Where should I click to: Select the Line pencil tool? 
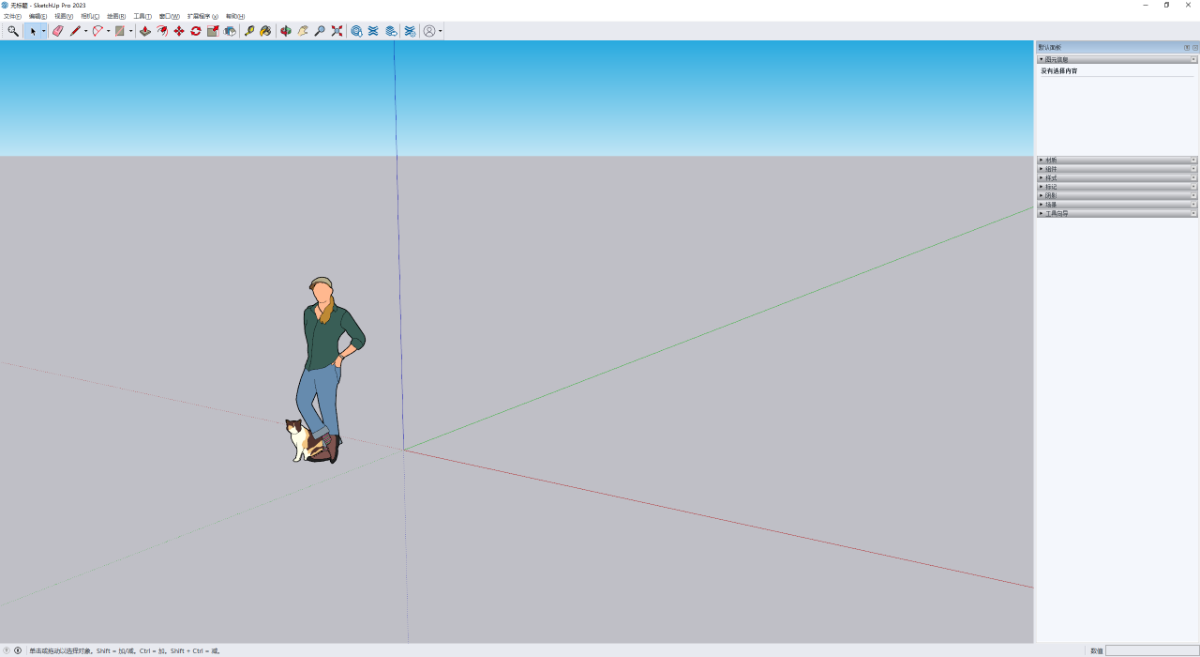[x=75, y=31]
